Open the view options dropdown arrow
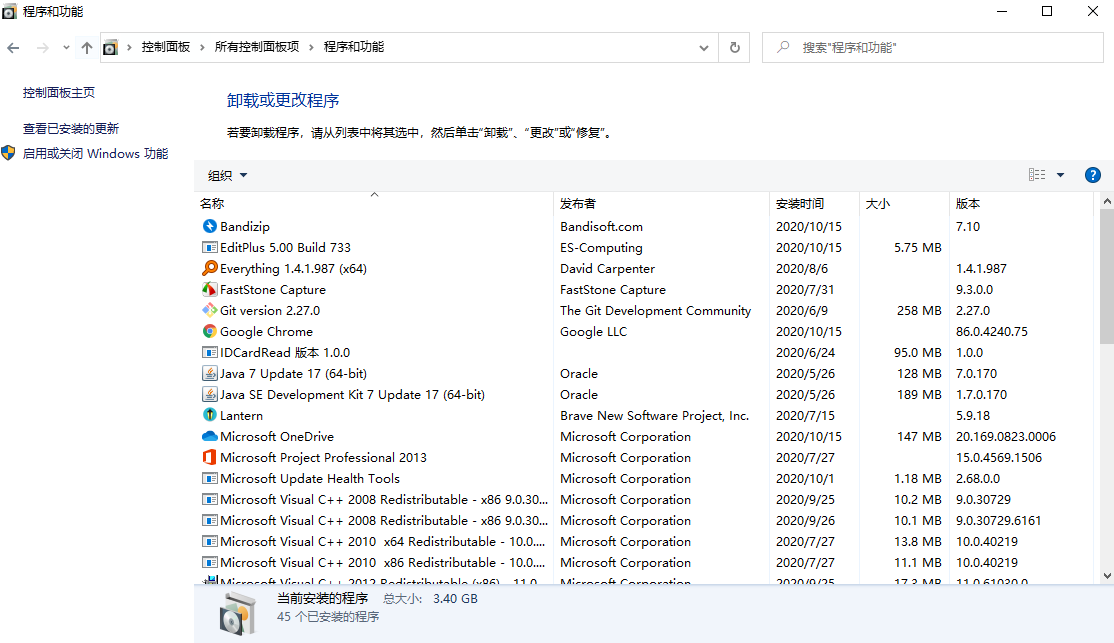 [x=1060, y=175]
